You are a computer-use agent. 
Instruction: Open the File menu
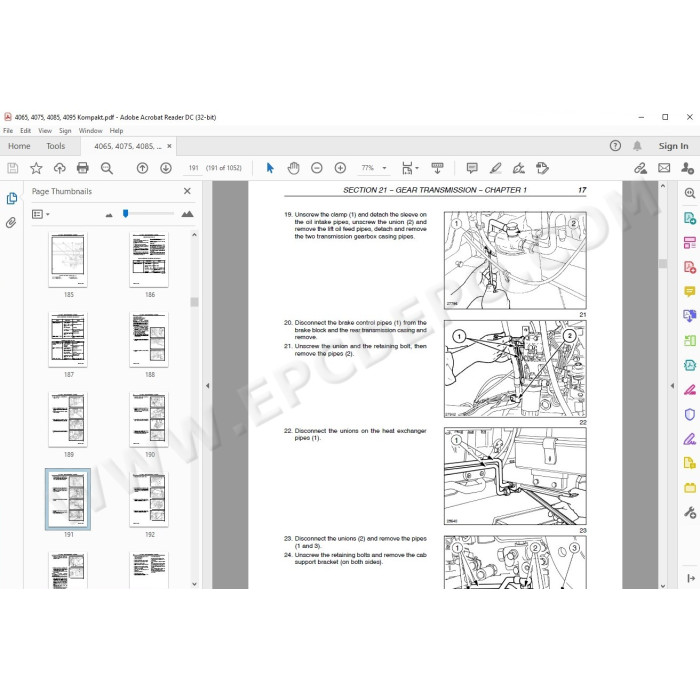[8, 131]
